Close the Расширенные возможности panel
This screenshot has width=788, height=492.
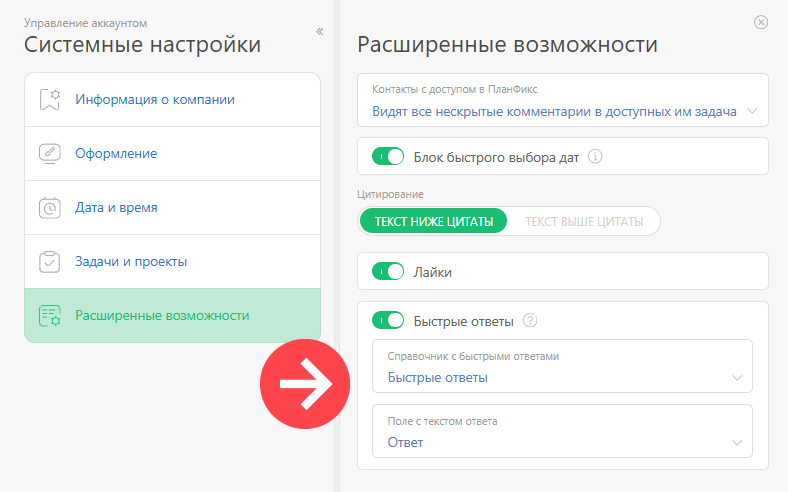[761, 22]
